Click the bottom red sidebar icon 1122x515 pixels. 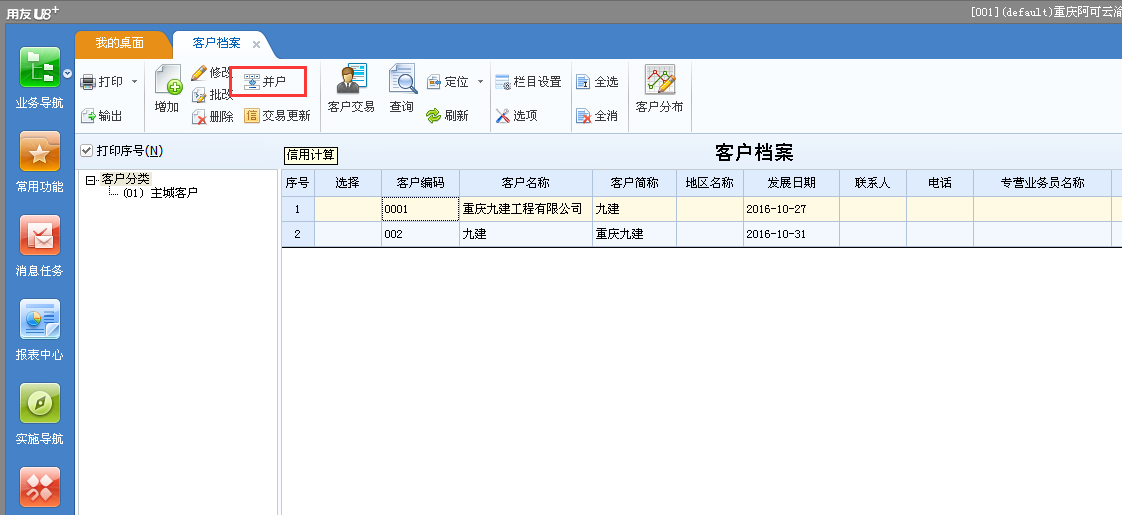tap(40, 487)
